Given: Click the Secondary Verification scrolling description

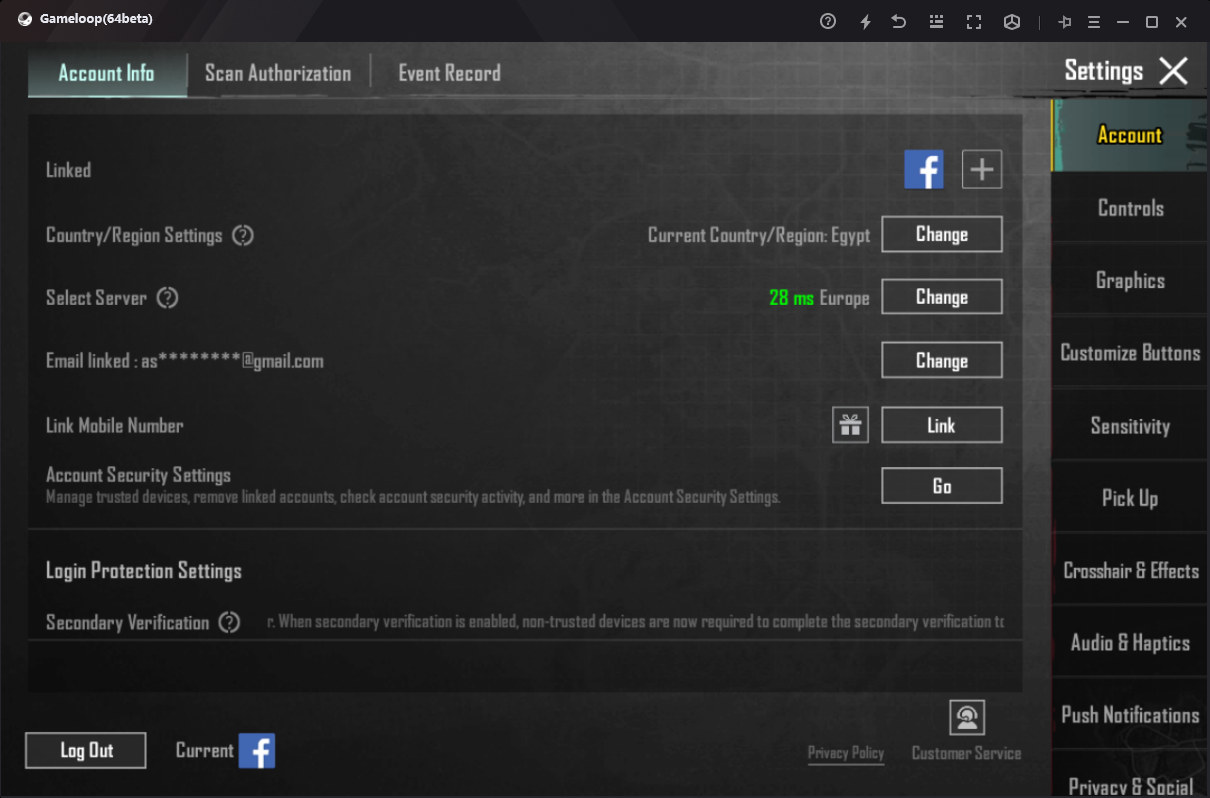Looking at the screenshot, I should click(635, 622).
